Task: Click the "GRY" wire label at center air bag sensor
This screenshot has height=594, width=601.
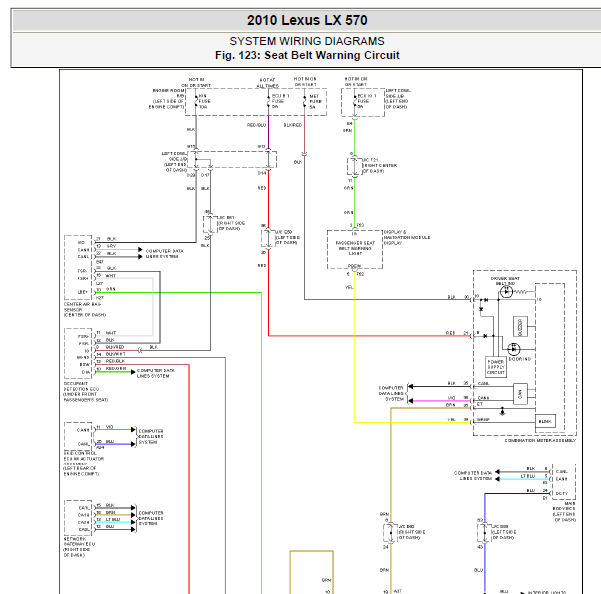Action: tap(111, 246)
